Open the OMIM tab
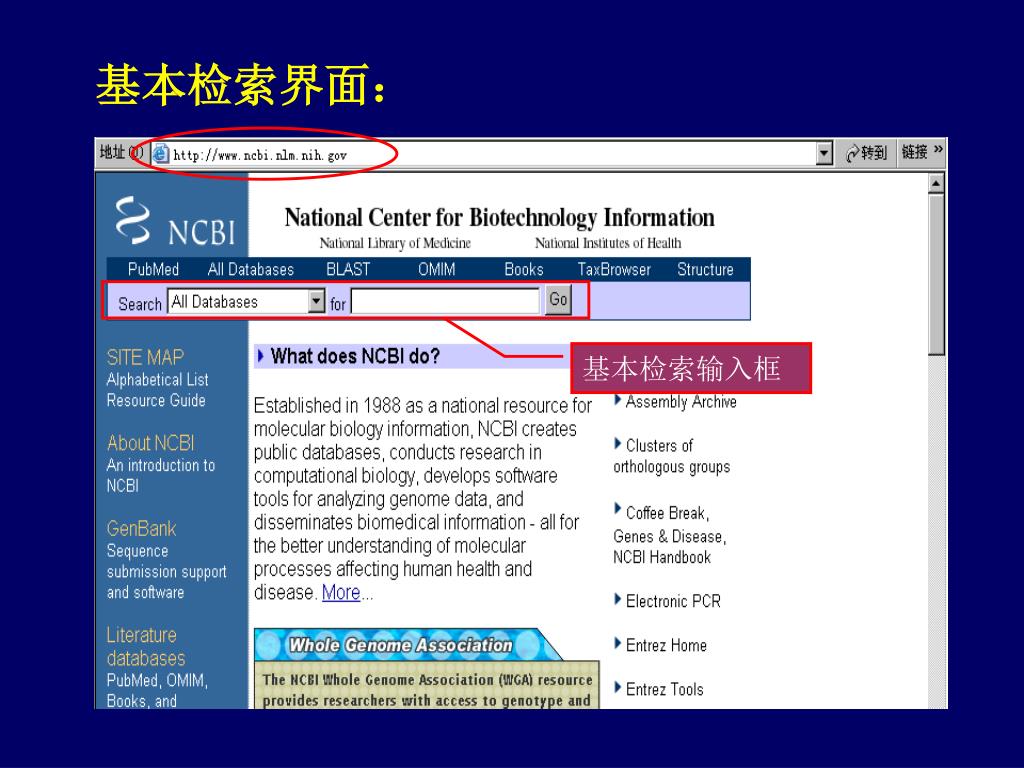 tap(437, 269)
